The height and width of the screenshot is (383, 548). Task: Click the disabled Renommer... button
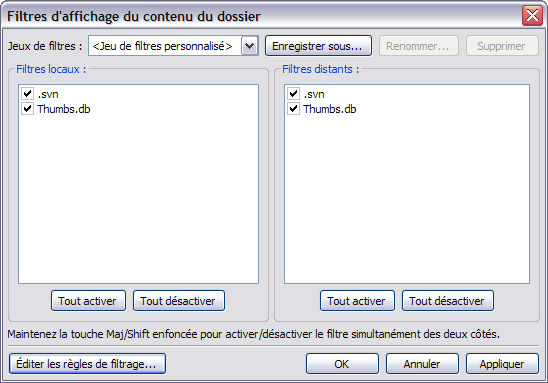419,46
